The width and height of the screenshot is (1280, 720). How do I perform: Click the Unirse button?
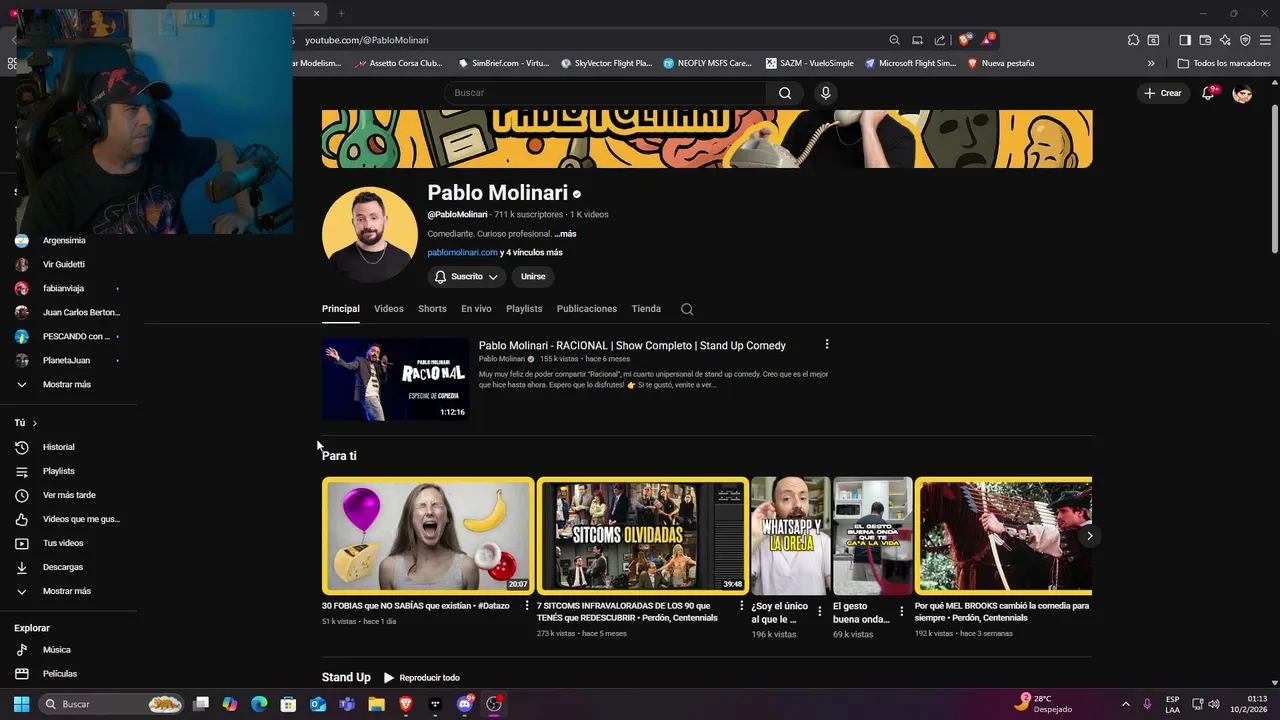click(533, 277)
